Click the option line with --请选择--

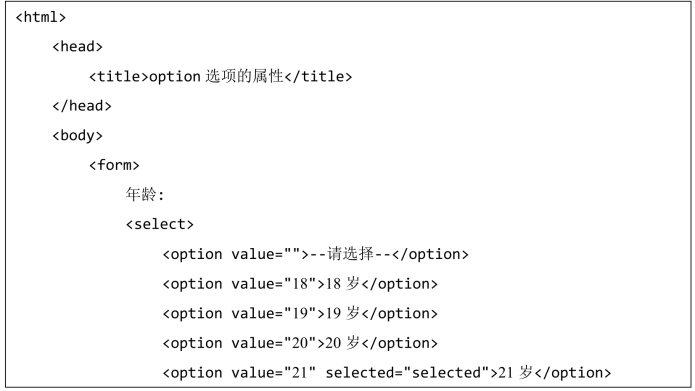click(316, 254)
